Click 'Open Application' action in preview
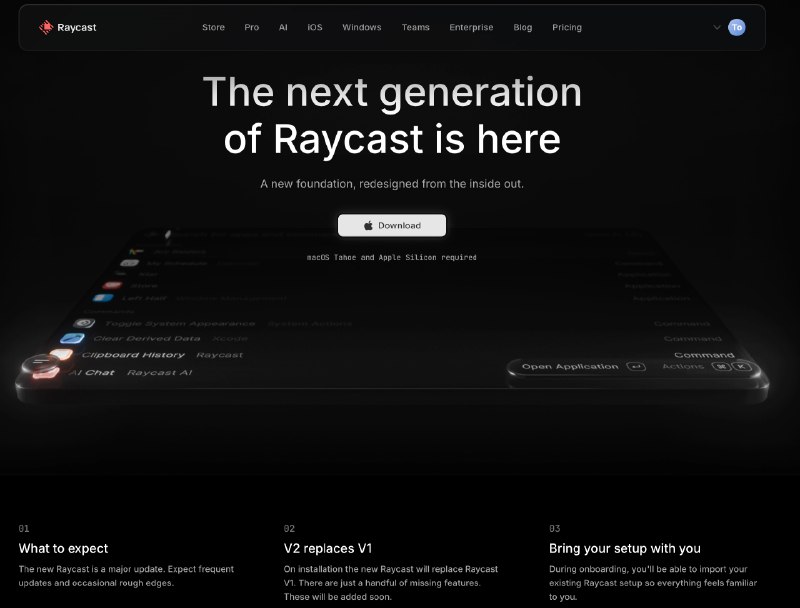The width and height of the screenshot is (800, 608). (x=570, y=366)
